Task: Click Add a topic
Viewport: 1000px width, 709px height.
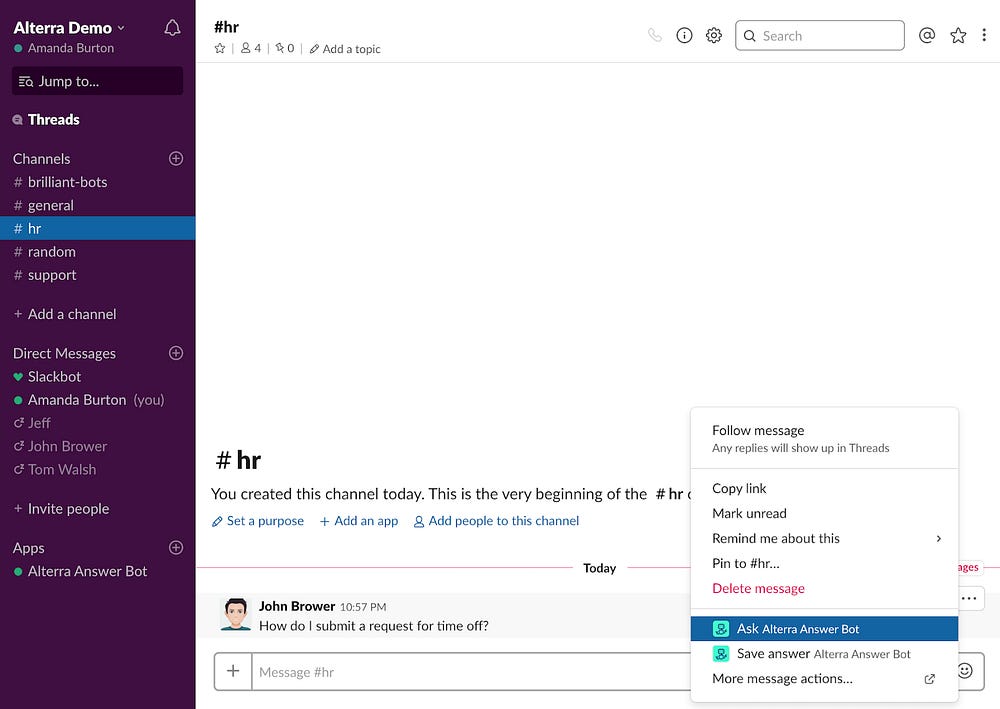Action: click(345, 48)
